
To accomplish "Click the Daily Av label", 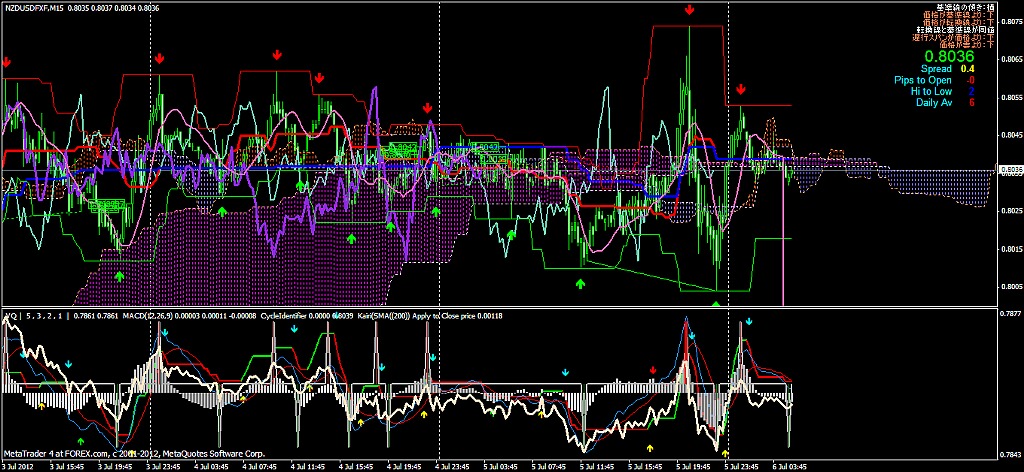I will pyautogui.click(x=933, y=102).
